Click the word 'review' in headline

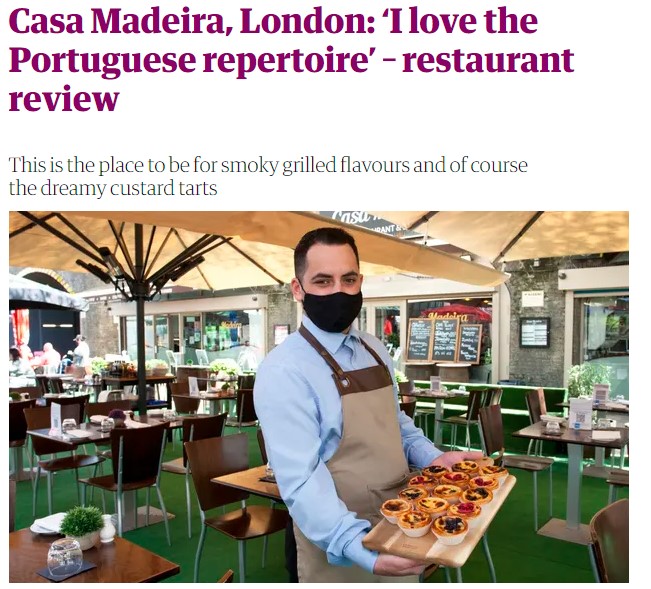64,99
